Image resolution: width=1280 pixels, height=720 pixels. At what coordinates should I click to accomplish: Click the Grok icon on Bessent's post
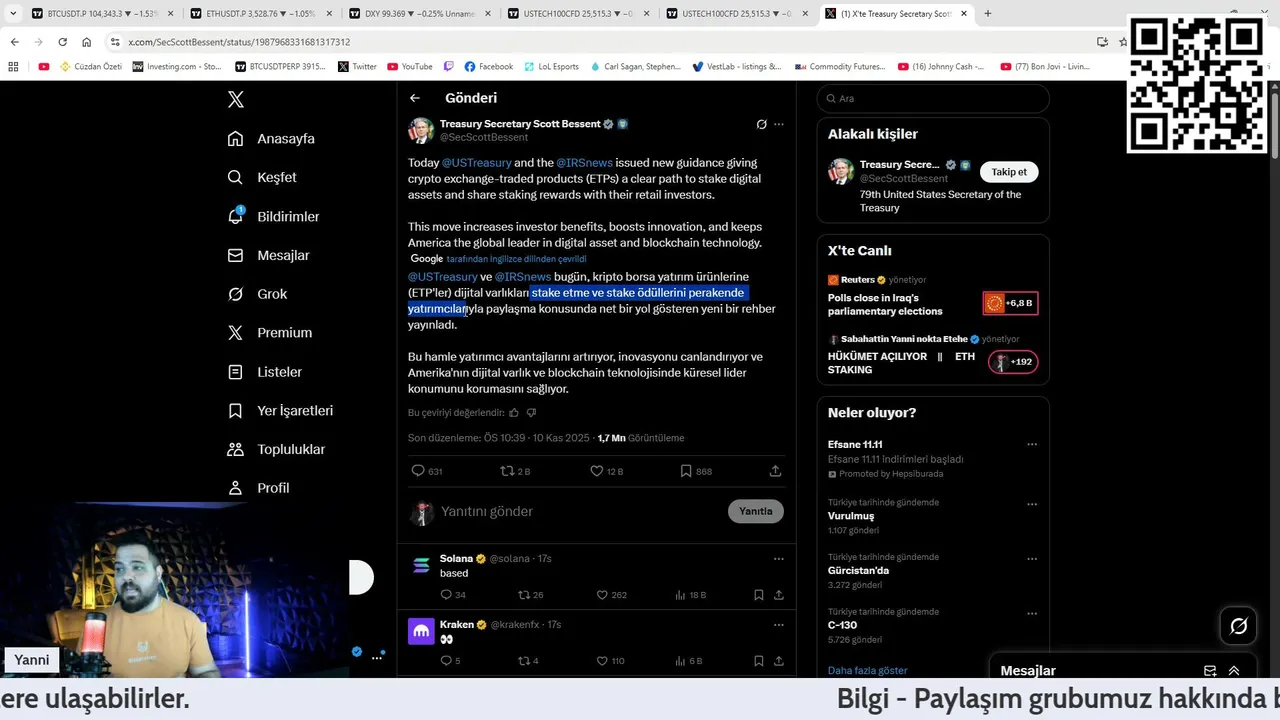coord(761,124)
